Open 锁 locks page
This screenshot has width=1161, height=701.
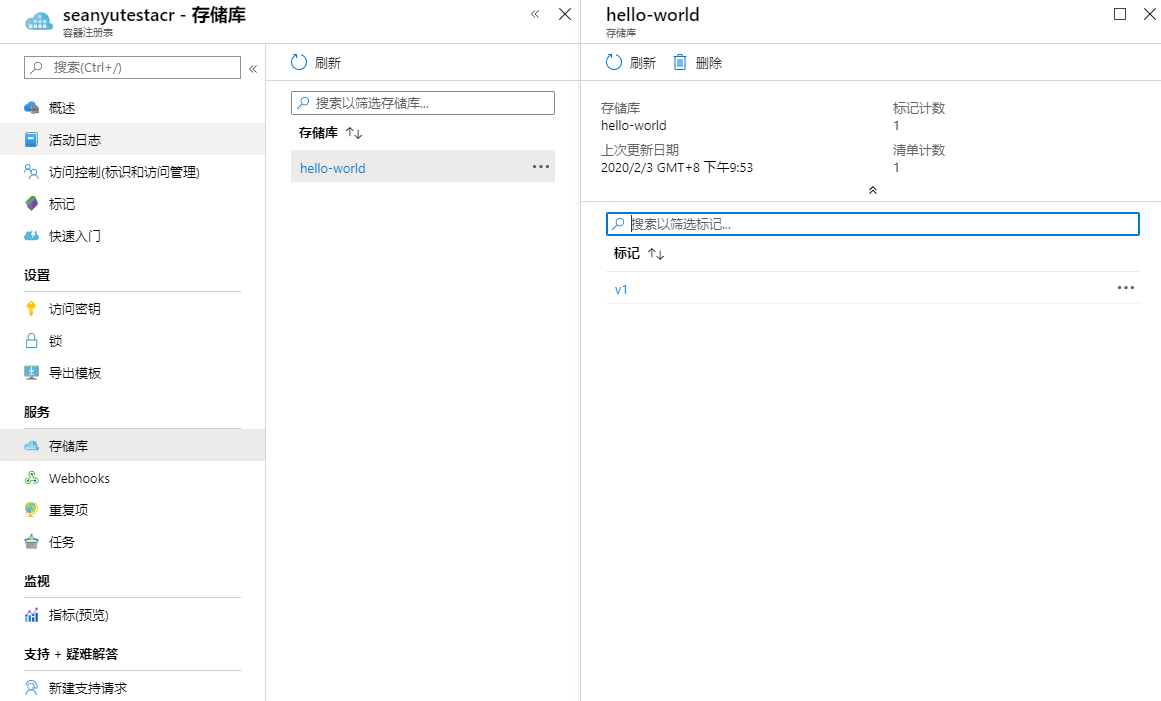[56, 341]
